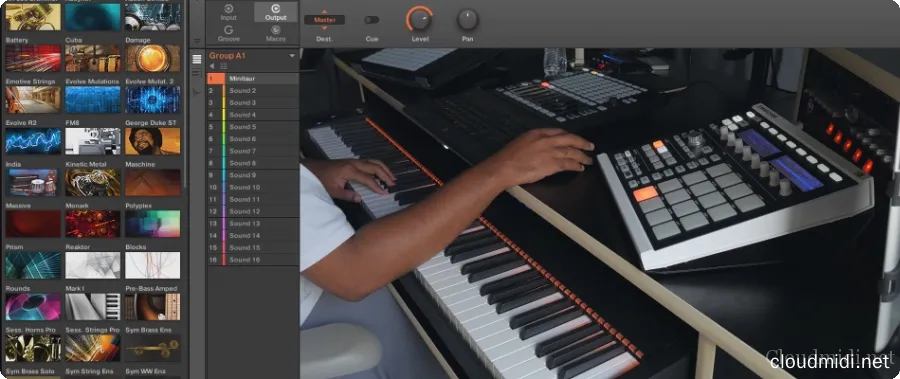This screenshot has height=379, width=900.
Task: Open the Battery product thumbnail
Action: (33, 59)
